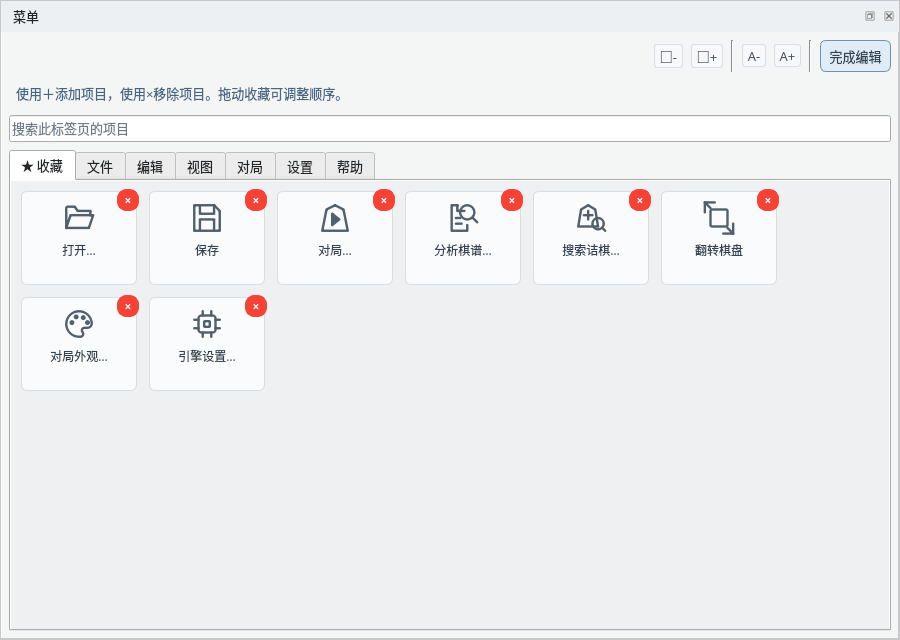Remove 搜索诘棋 via red × badge
This screenshot has height=640, width=900.
[640, 200]
